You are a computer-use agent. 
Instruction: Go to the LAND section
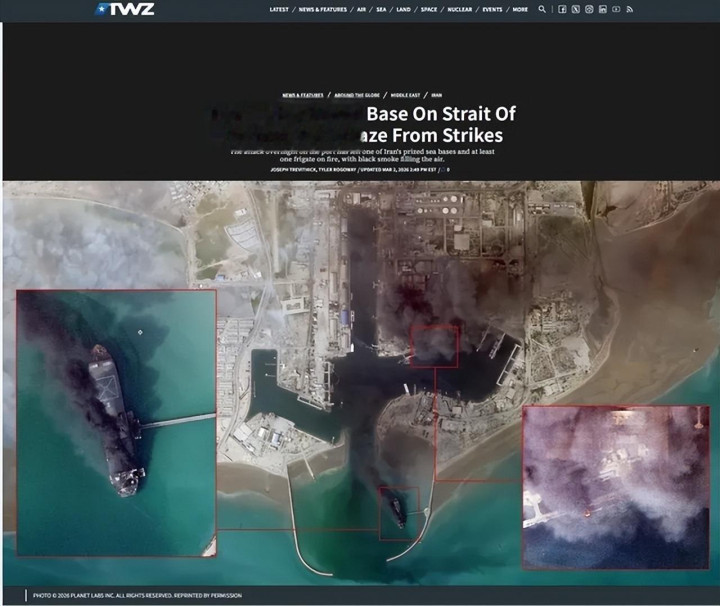point(404,9)
